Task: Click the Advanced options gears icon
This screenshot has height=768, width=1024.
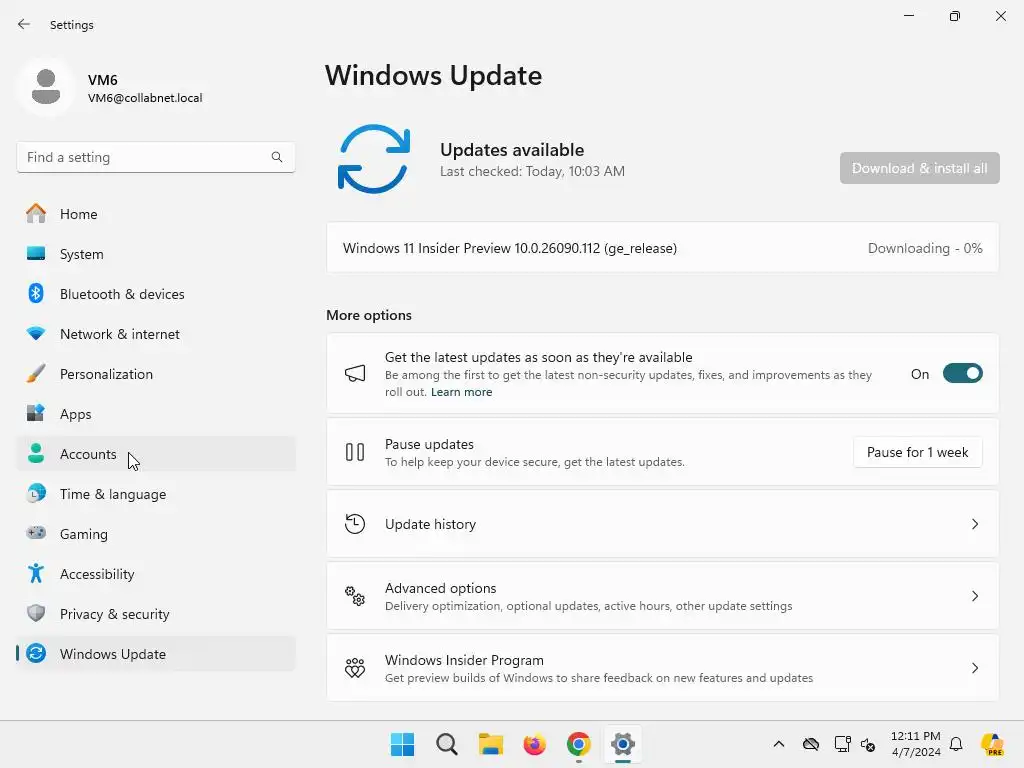Action: (x=355, y=596)
